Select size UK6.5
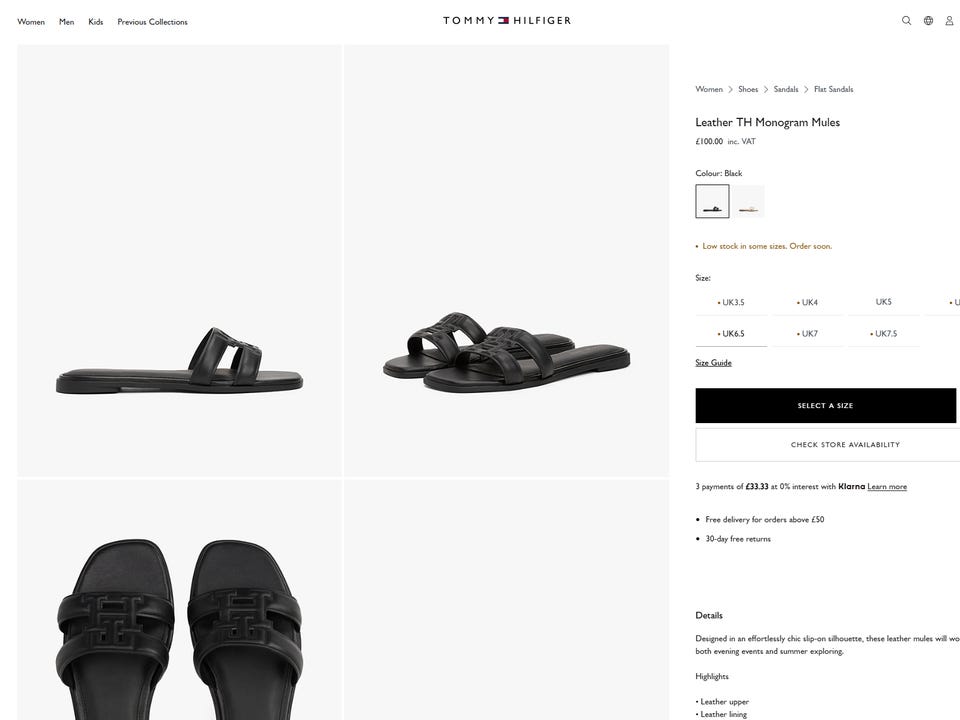960x720 pixels. [x=732, y=334]
